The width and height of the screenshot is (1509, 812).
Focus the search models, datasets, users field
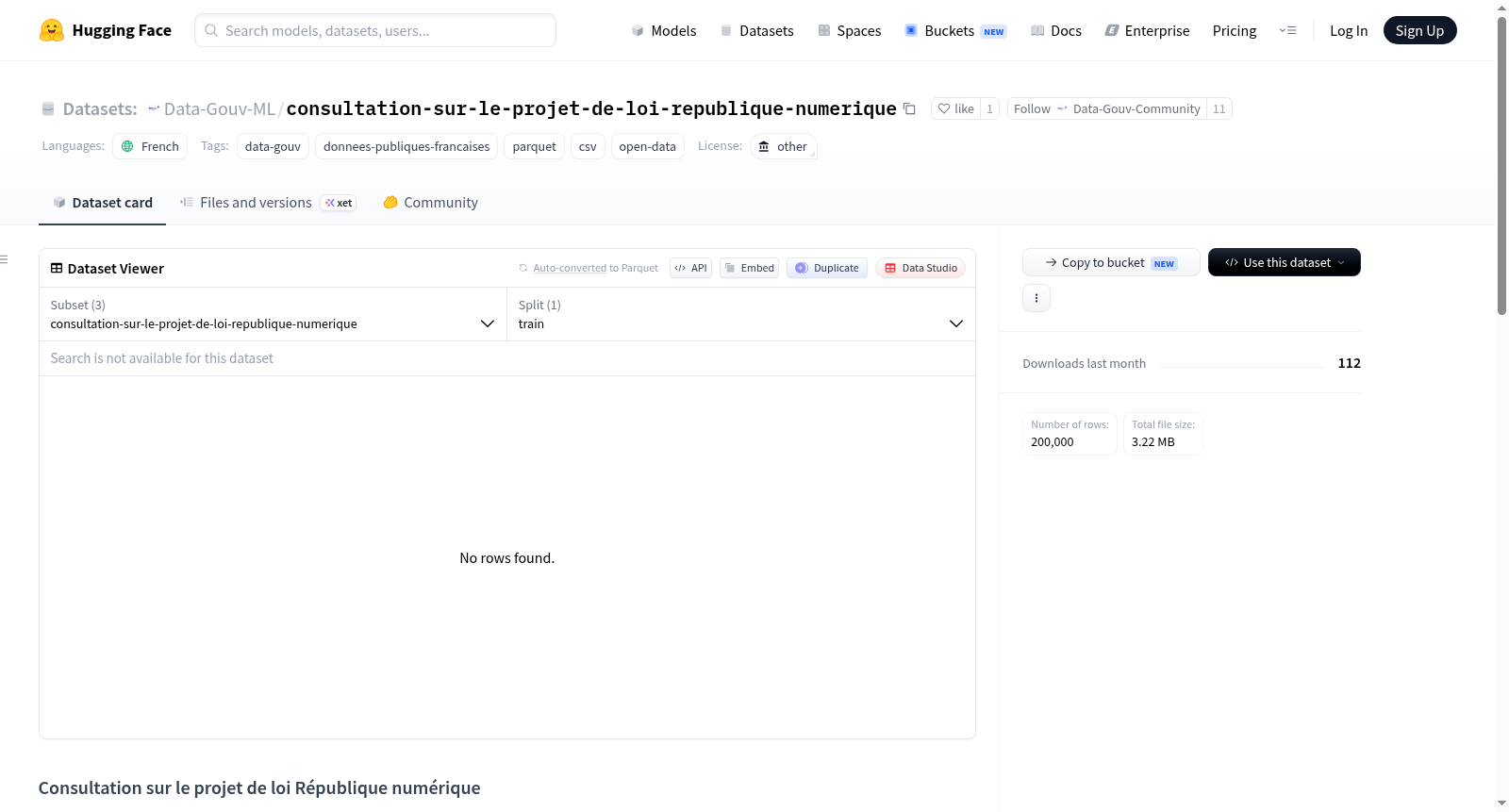click(x=375, y=30)
